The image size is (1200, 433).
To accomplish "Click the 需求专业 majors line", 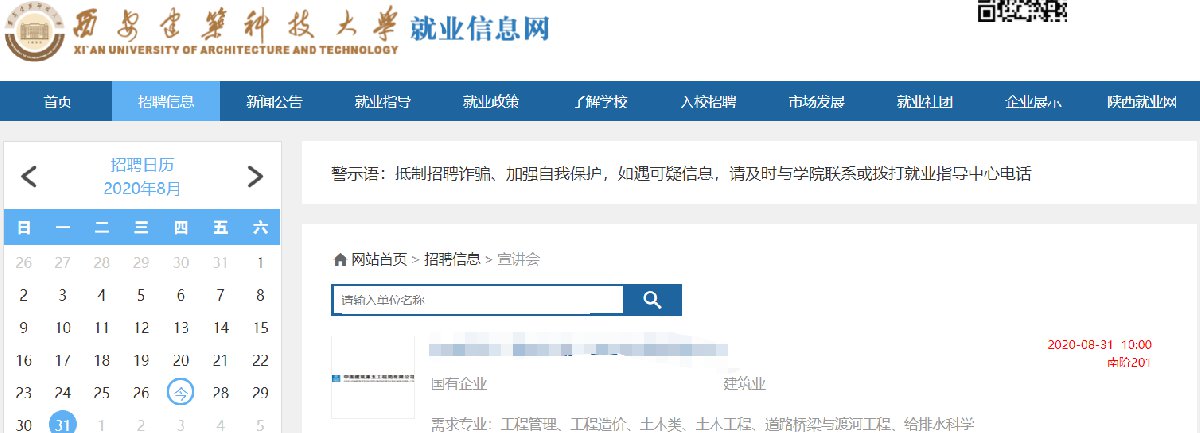I will [x=702, y=424].
